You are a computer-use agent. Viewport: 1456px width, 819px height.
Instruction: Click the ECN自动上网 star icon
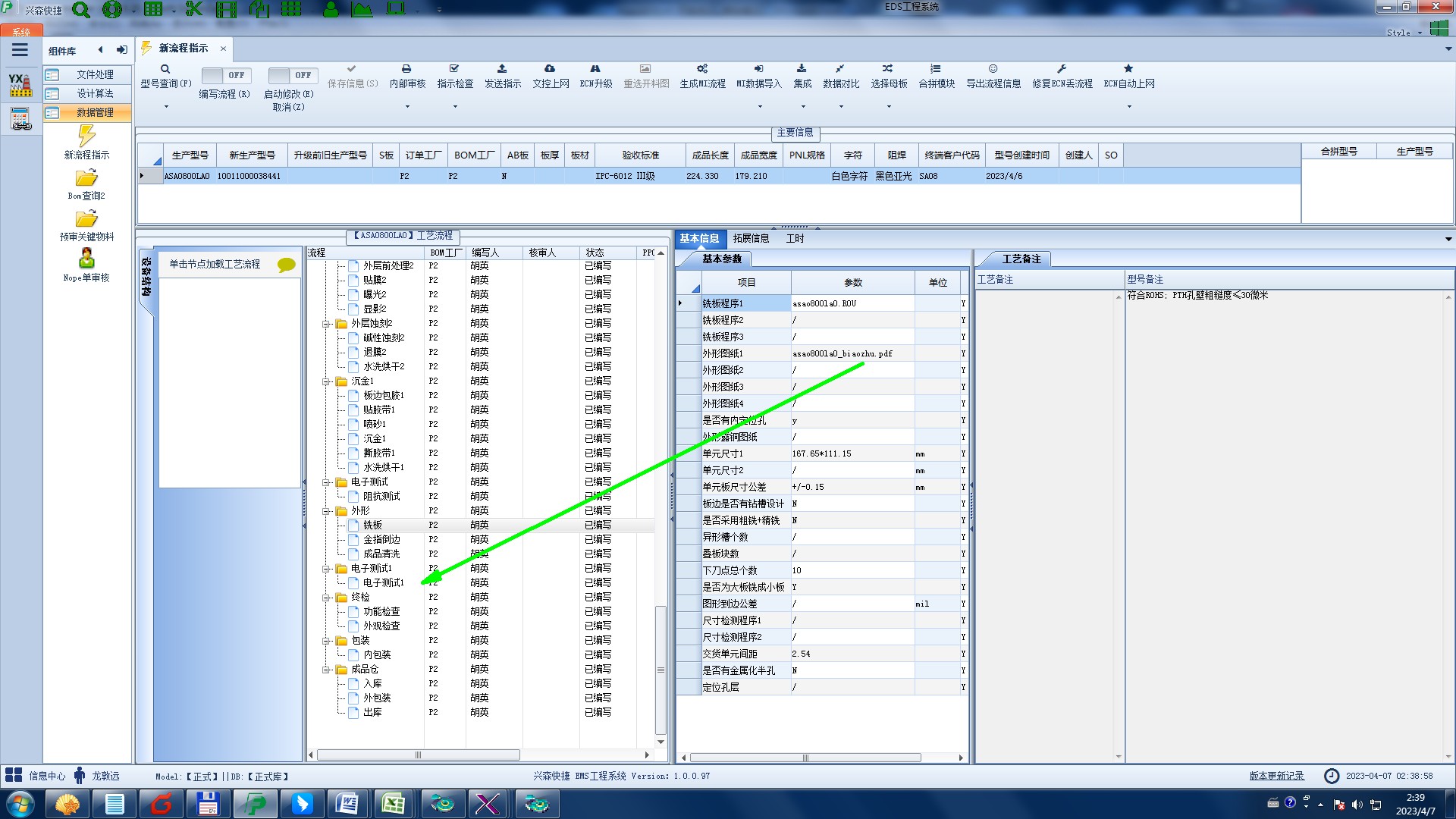click(1128, 69)
